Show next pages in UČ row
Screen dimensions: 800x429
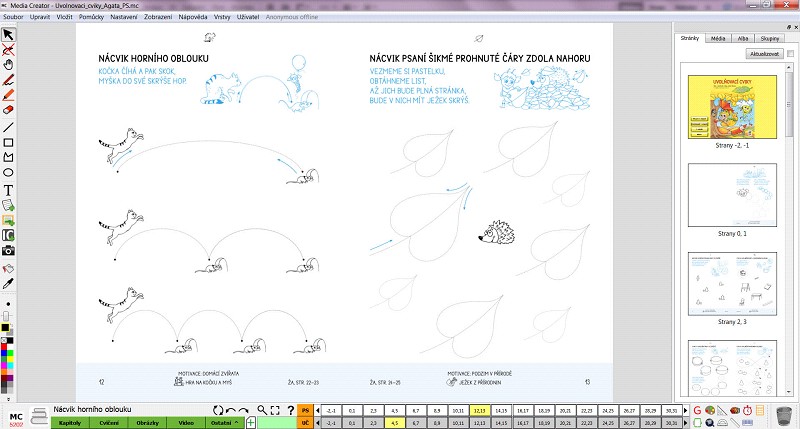[686, 423]
